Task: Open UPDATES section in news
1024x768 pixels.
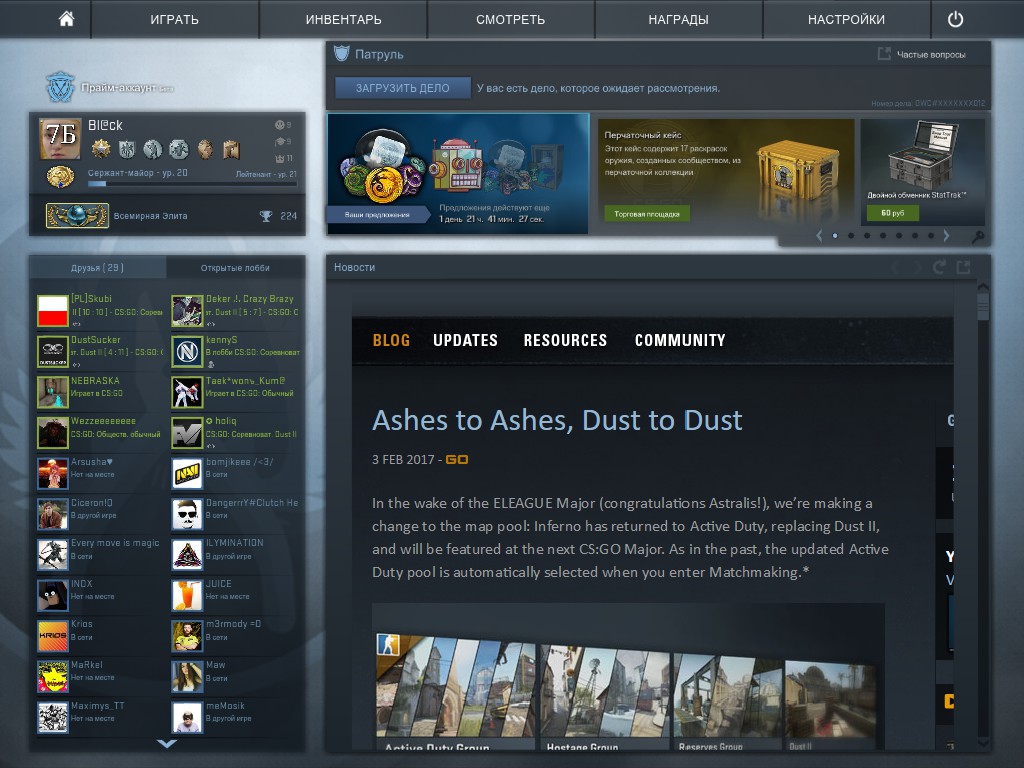Action: coord(466,340)
